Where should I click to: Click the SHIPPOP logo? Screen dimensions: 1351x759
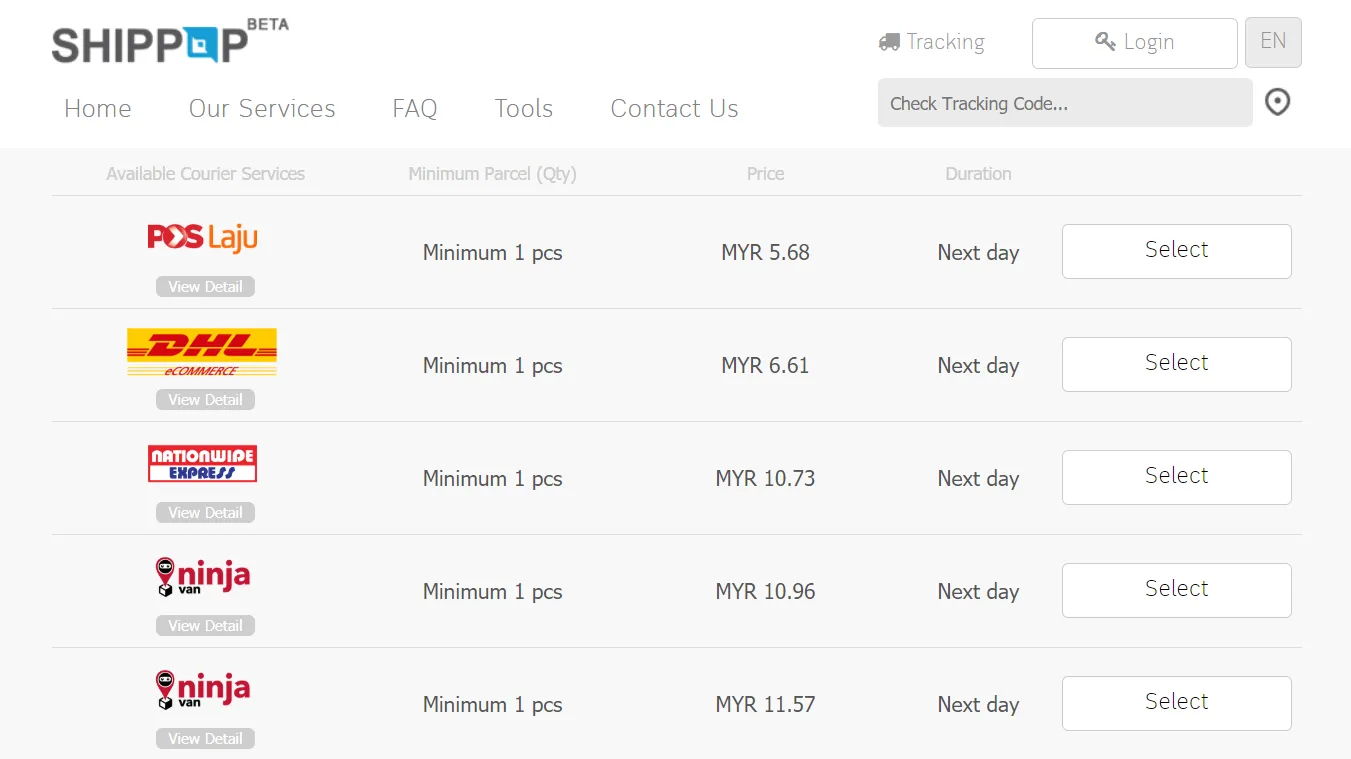click(x=150, y=44)
